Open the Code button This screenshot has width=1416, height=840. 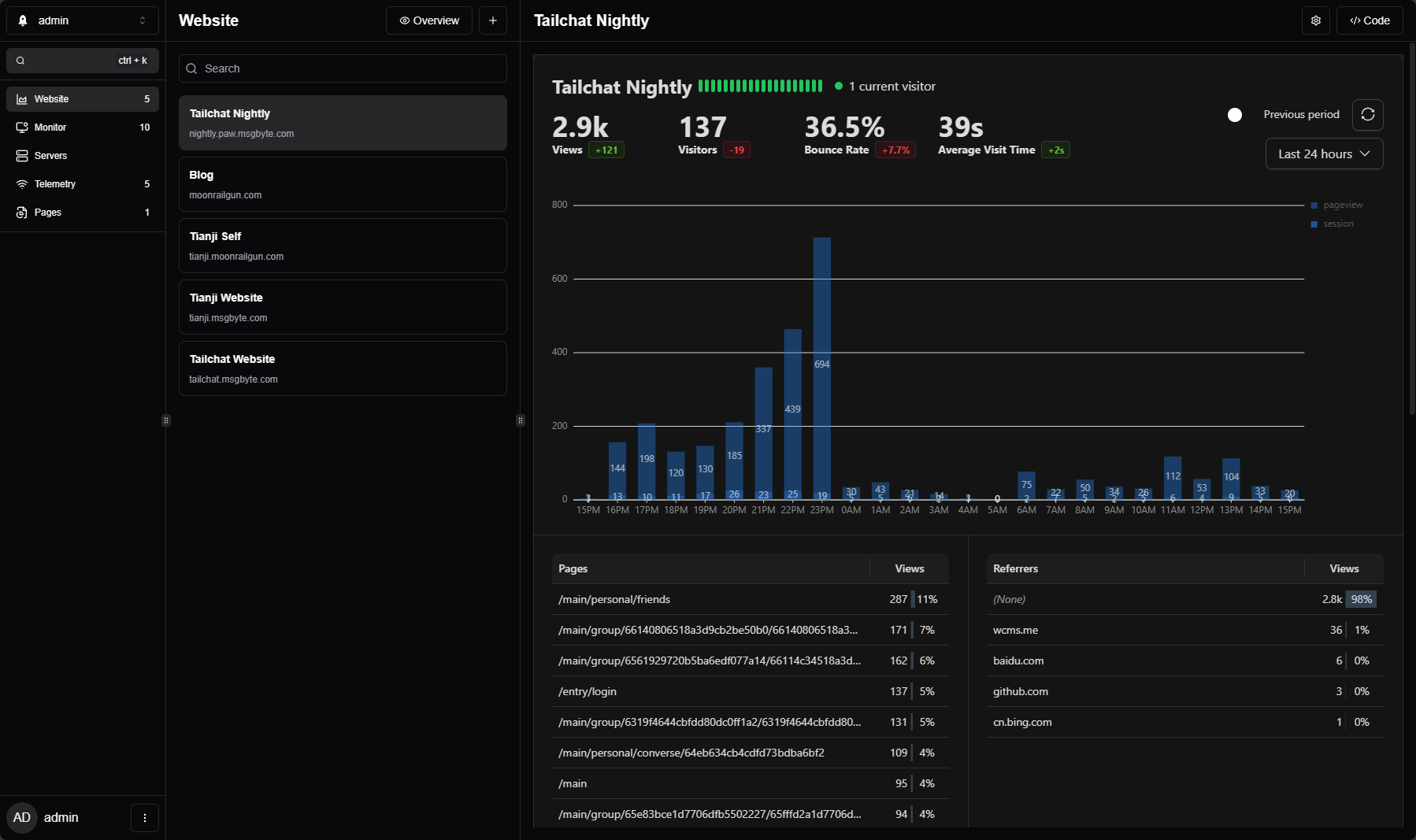point(1369,20)
